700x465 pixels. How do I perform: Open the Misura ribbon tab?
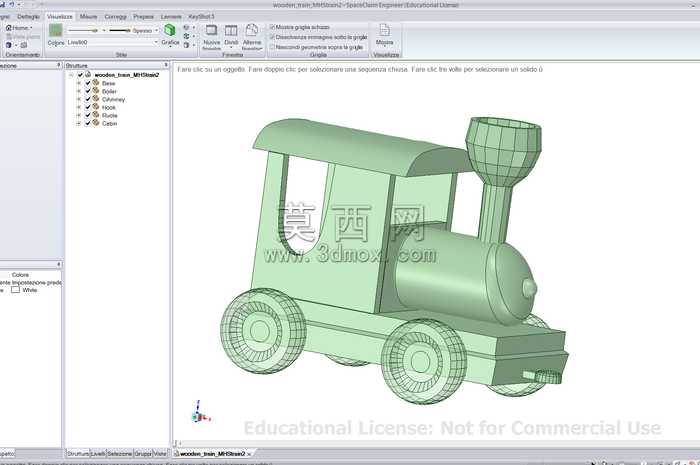(x=88, y=17)
